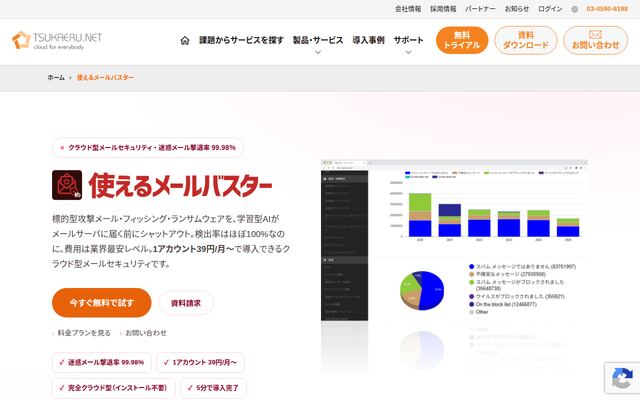Viewport: 640px width, 400px height.
Task: Expand the 製品・サービス dropdown chevron
Action: click(318, 52)
